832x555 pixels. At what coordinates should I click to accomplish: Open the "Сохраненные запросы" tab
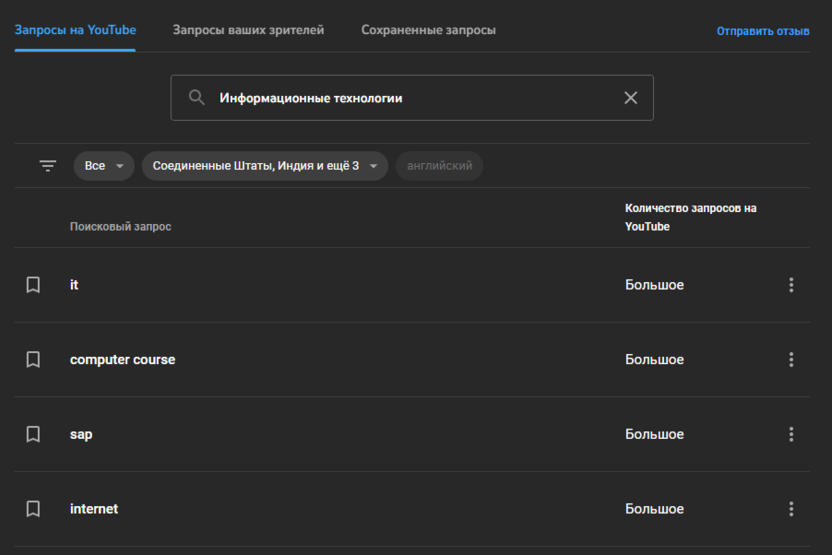pyautogui.click(x=428, y=30)
